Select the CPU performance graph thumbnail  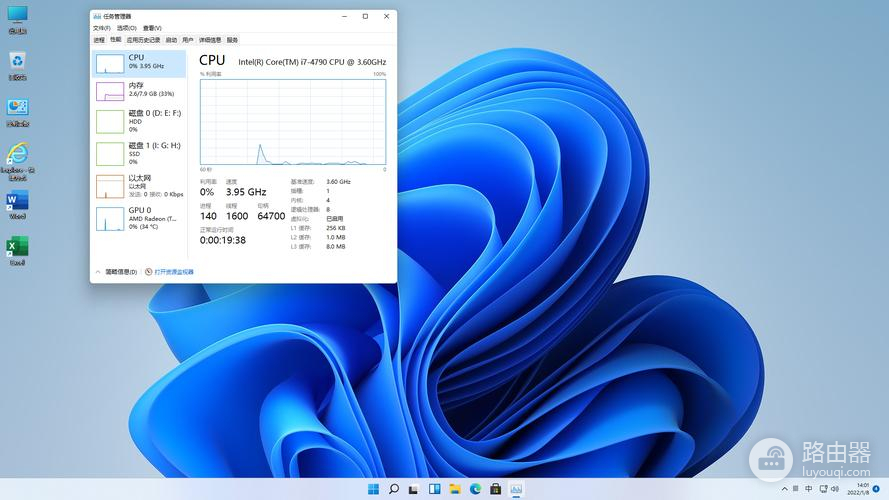[110, 64]
